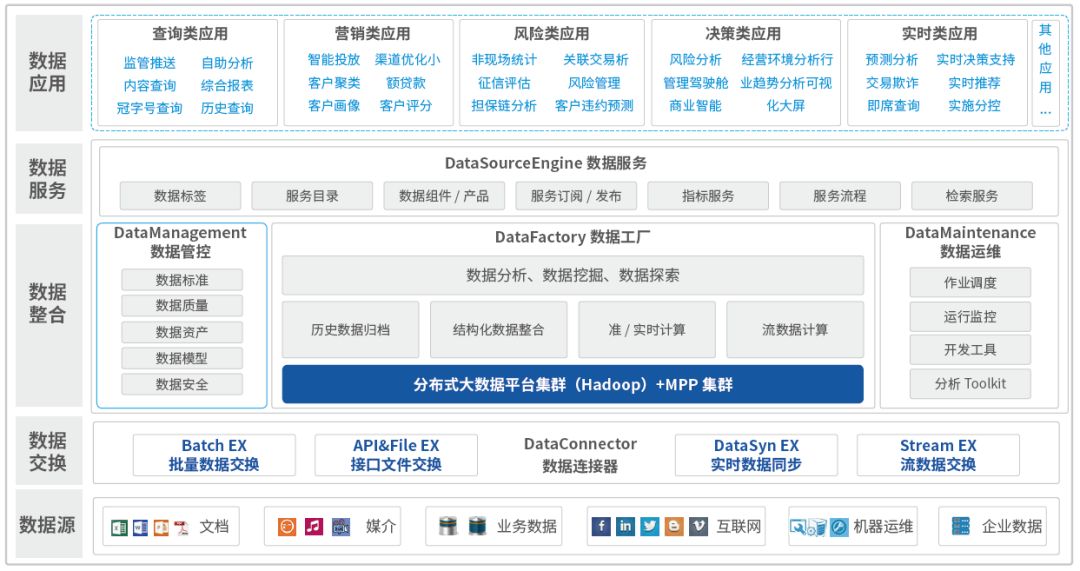This screenshot has width=1080, height=571.
Task: Click 数据质量 in DataManagement panel
Action: 182,306
